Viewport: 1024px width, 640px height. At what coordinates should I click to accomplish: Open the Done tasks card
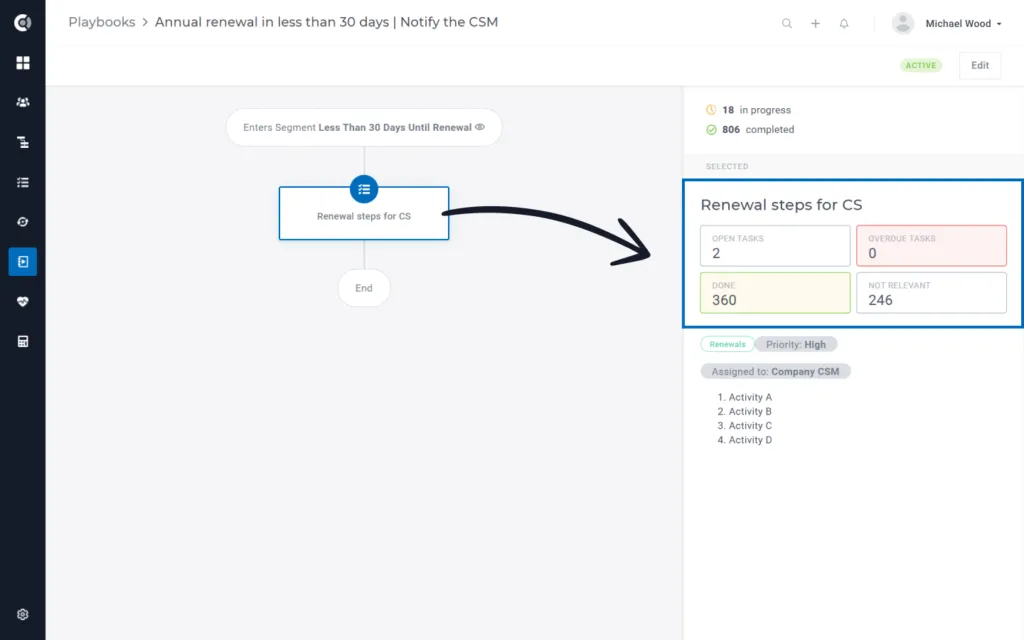775,293
